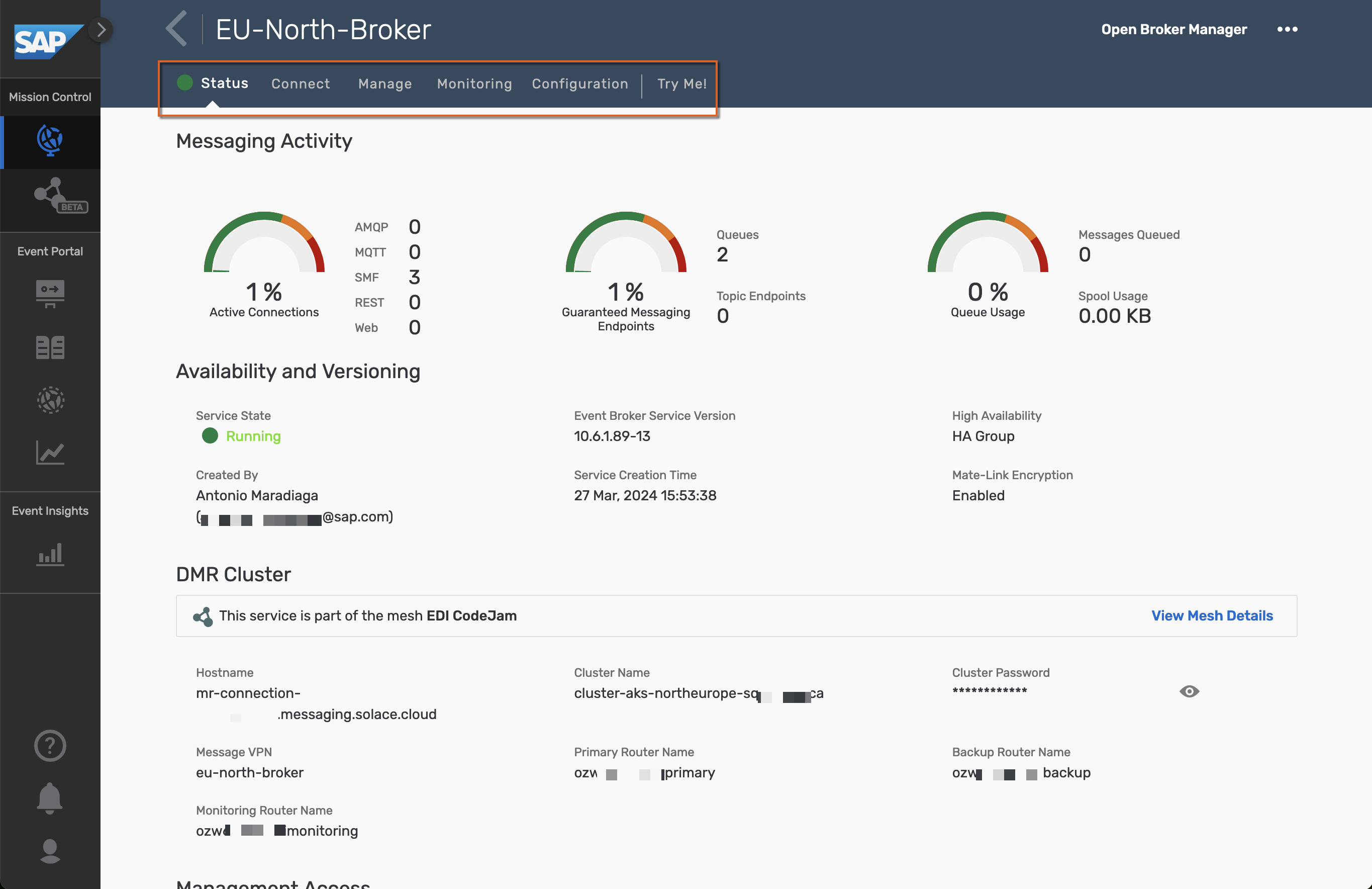The width and height of the screenshot is (1372, 889).
Task: Click the Mate-Link Encryption value Enabled
Action: click(978, 496)
